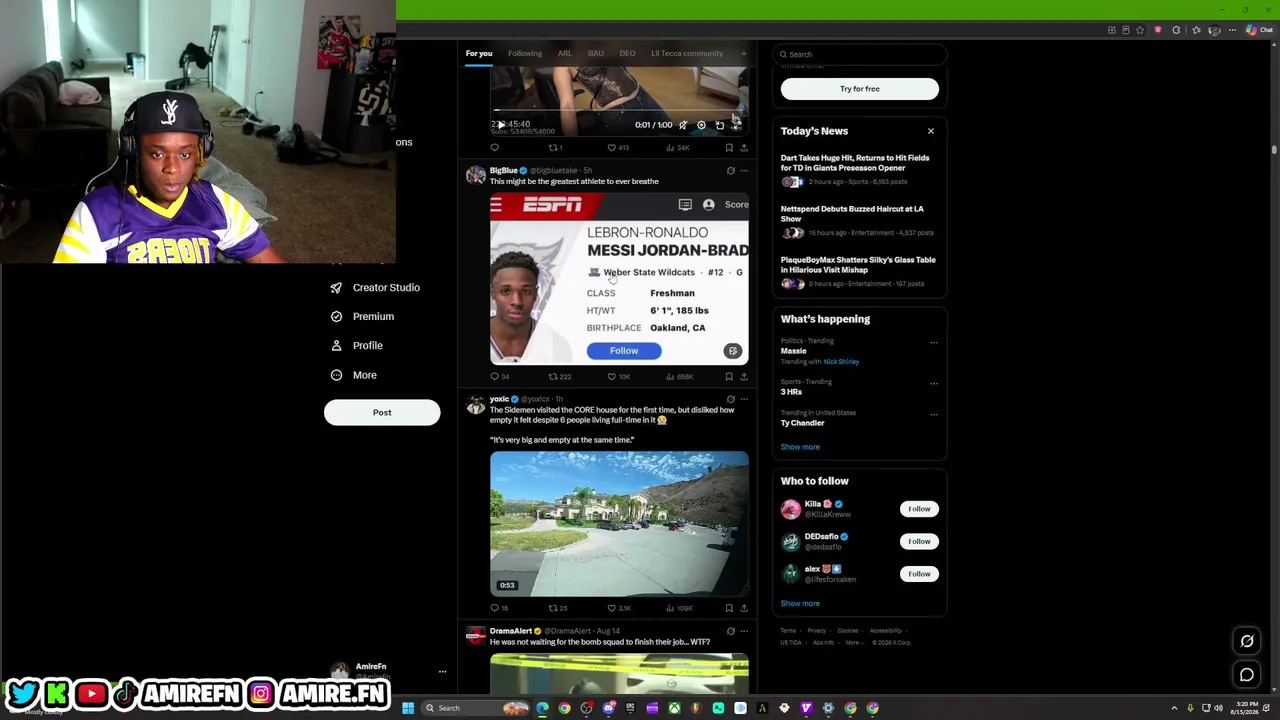Open Microsoft Edge from the taskbar
1280x720 pixels.
[x=542, y=708]
